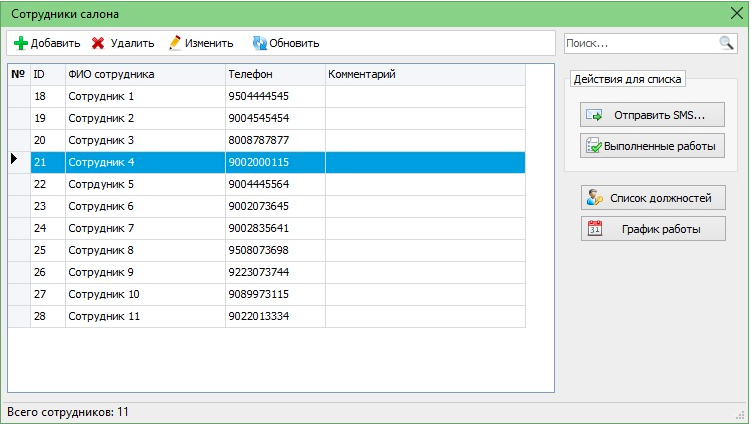Click the ID column header
Viewport: 751px width, 425px height.
[x=47, y=74]
